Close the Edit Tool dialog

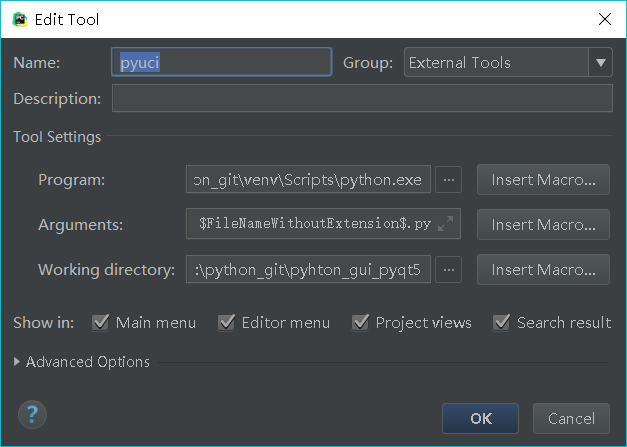(x=604, y=19)
